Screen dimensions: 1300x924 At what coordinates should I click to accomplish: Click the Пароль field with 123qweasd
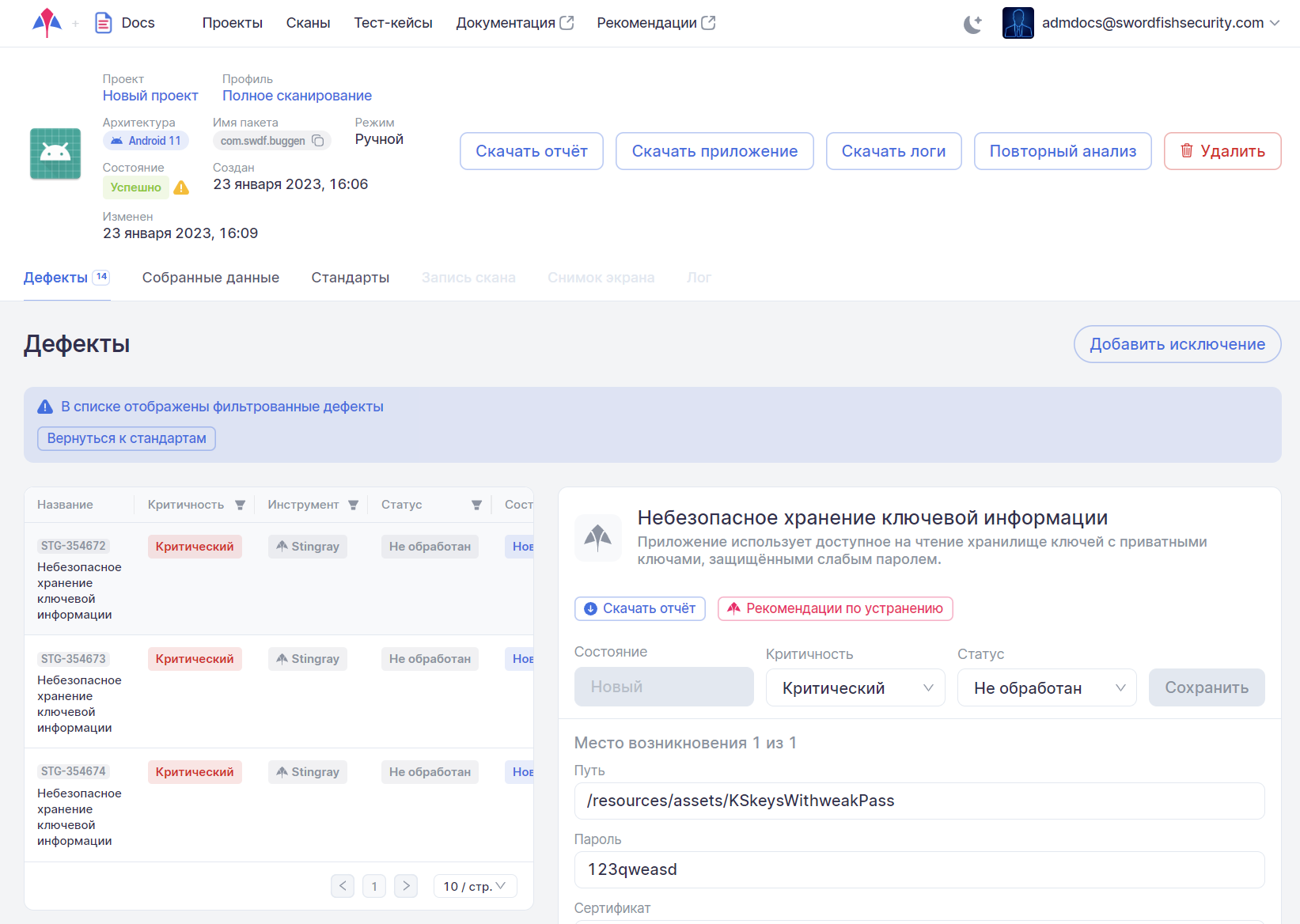point(919,869)
